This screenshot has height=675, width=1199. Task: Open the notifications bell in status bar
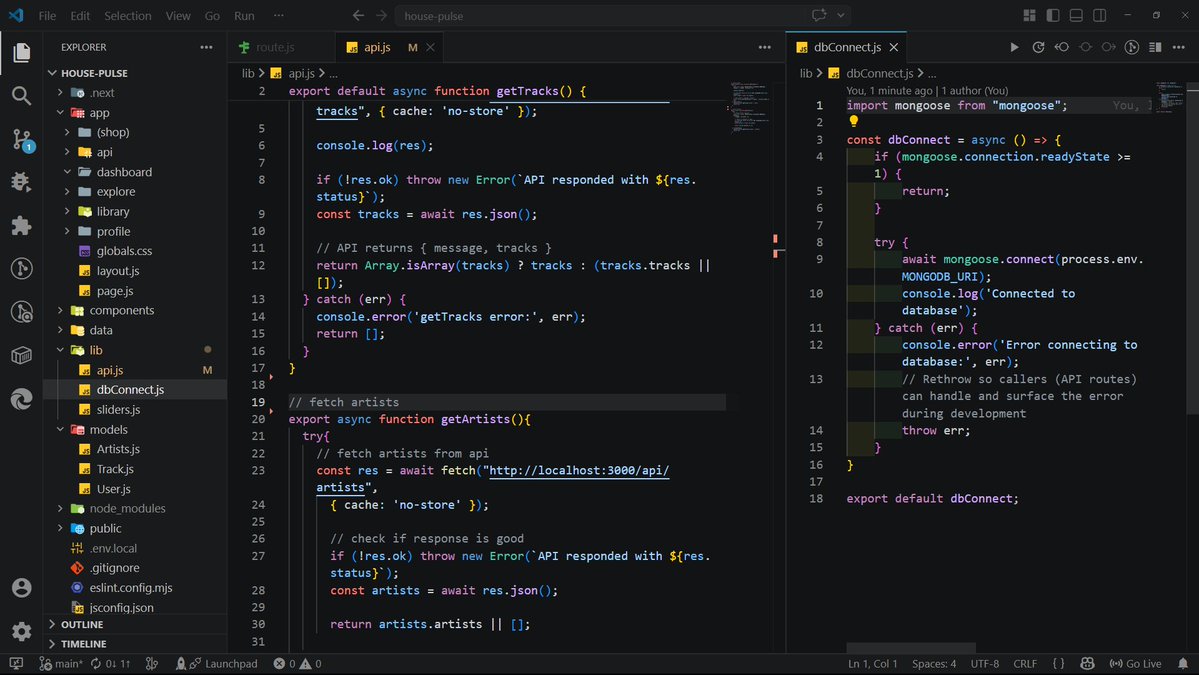point(1182,663)
